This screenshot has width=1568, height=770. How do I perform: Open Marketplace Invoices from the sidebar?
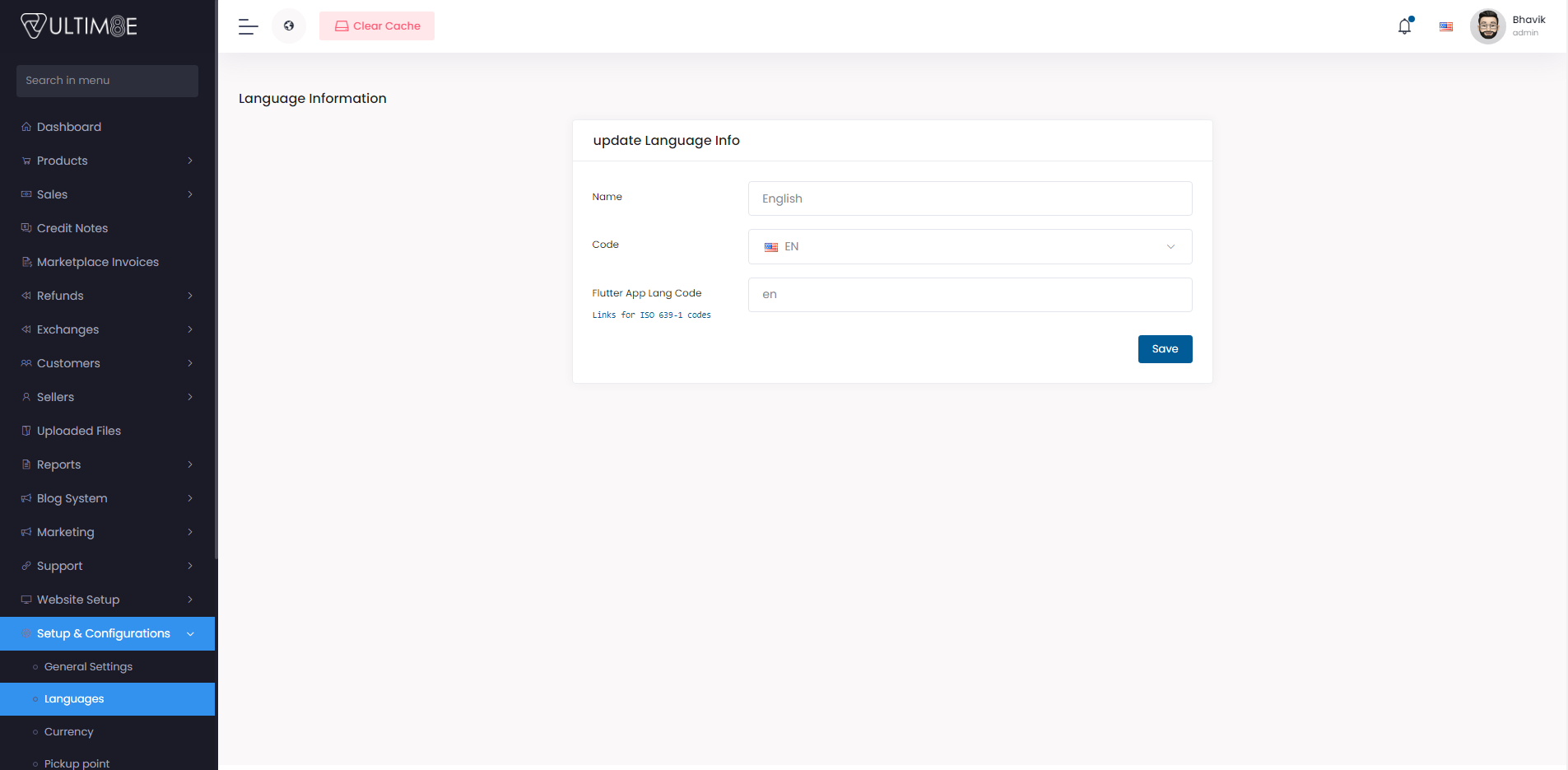pyautogui.click(x=97, y=262)
